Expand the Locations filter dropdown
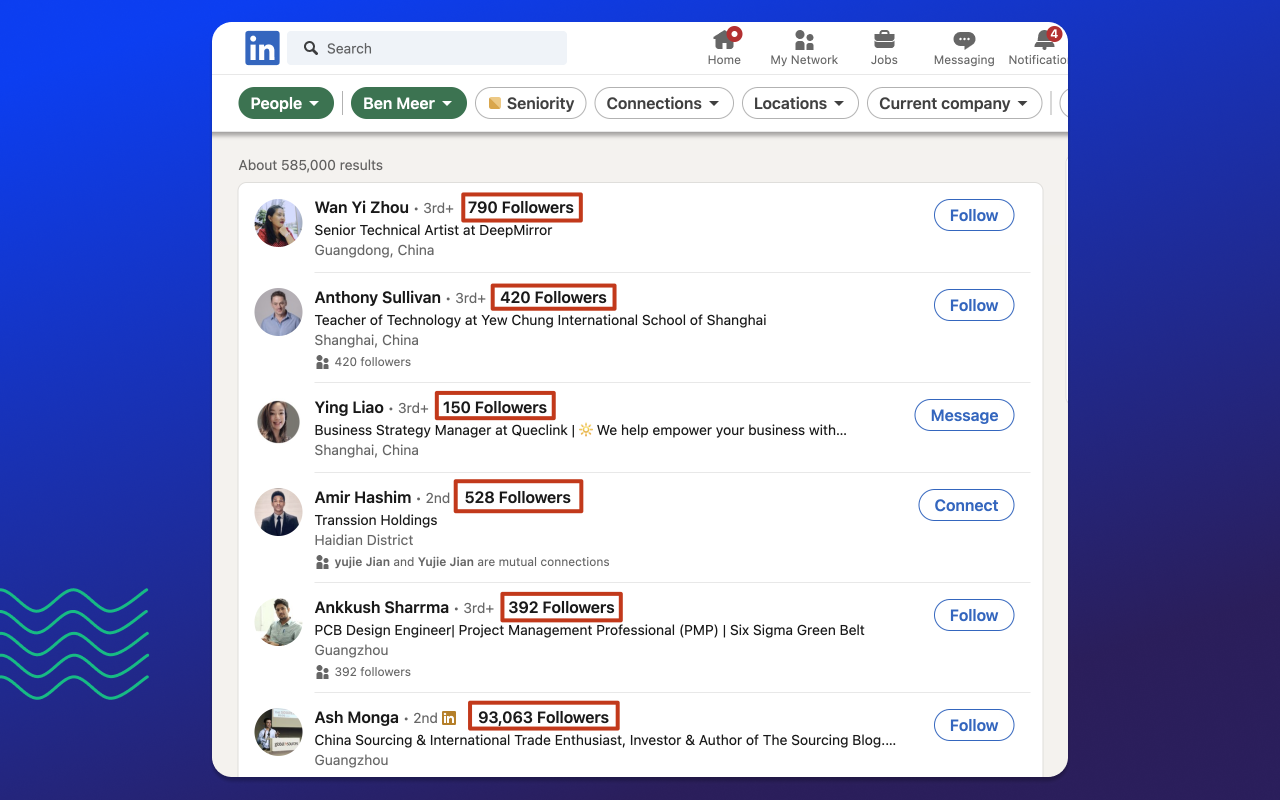The width and height of the screenshot is (1280, 800). pyautogui.click(x=800, y=103)
